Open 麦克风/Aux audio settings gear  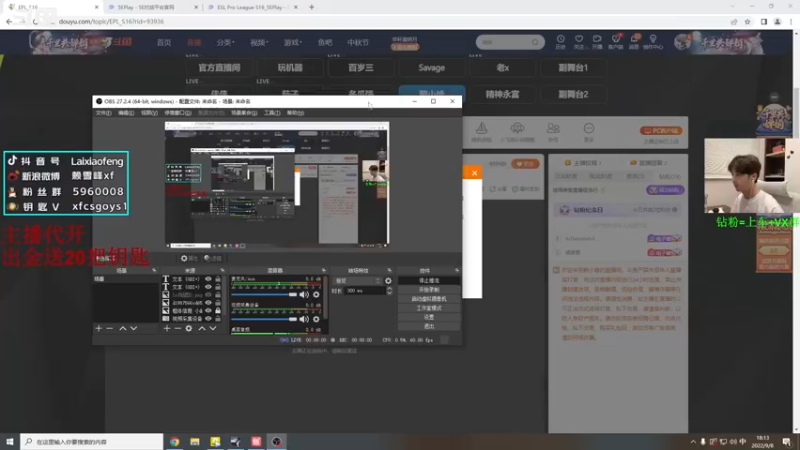click(316, 294)
